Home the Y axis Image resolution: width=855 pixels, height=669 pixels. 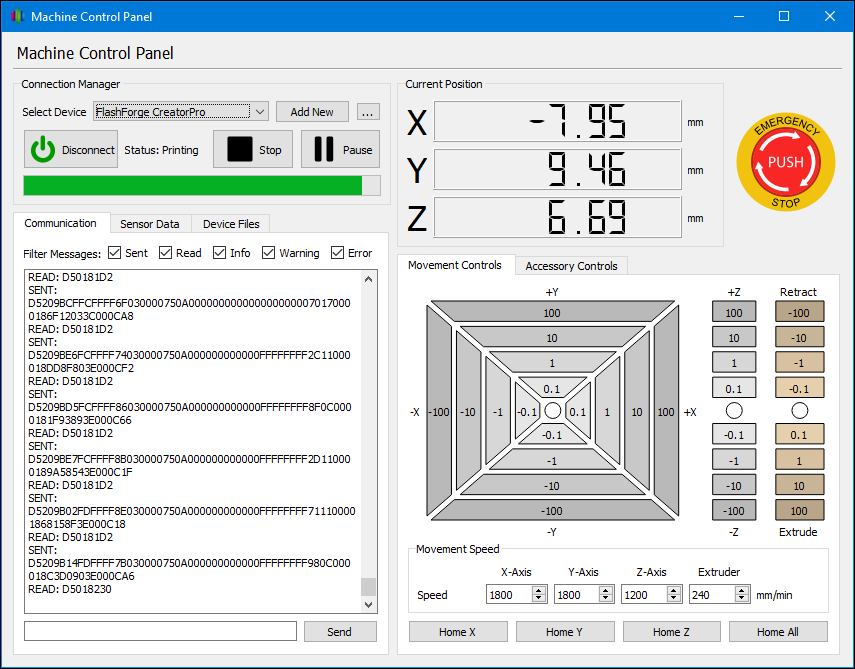(564, 631)
